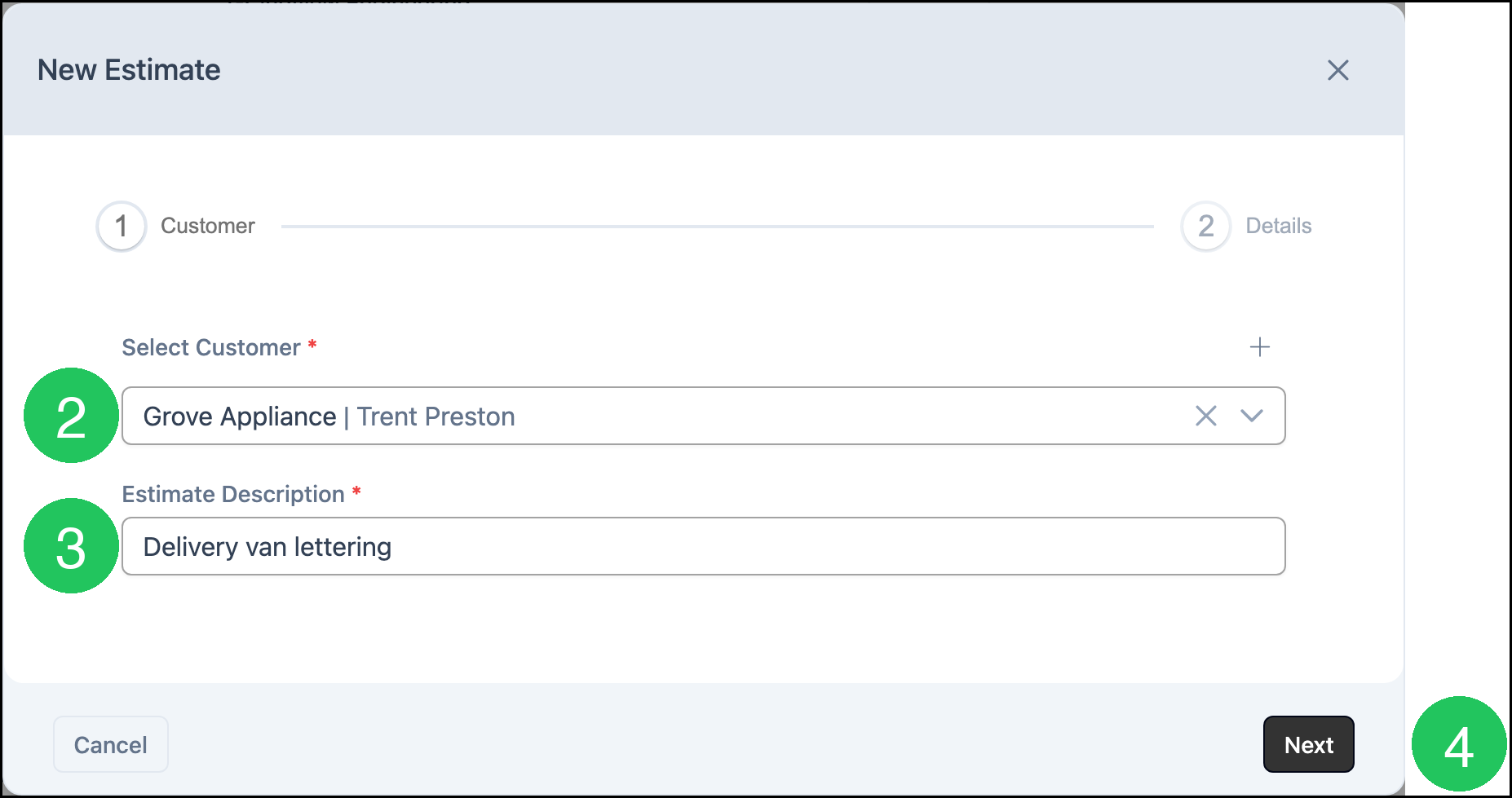The image size is (1512, 798).
Task: Click the Customer step label
Action: [x=208, y=226]
